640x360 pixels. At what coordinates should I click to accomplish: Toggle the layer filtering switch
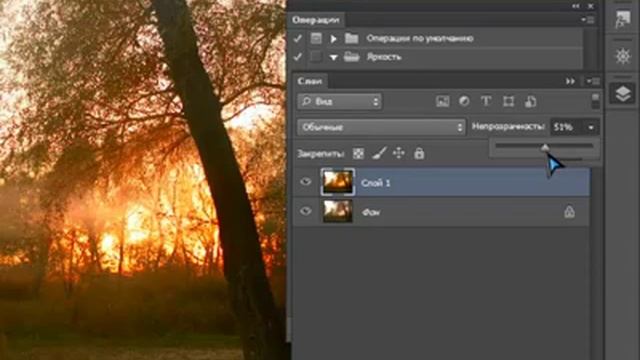click(x=596, y=101)
